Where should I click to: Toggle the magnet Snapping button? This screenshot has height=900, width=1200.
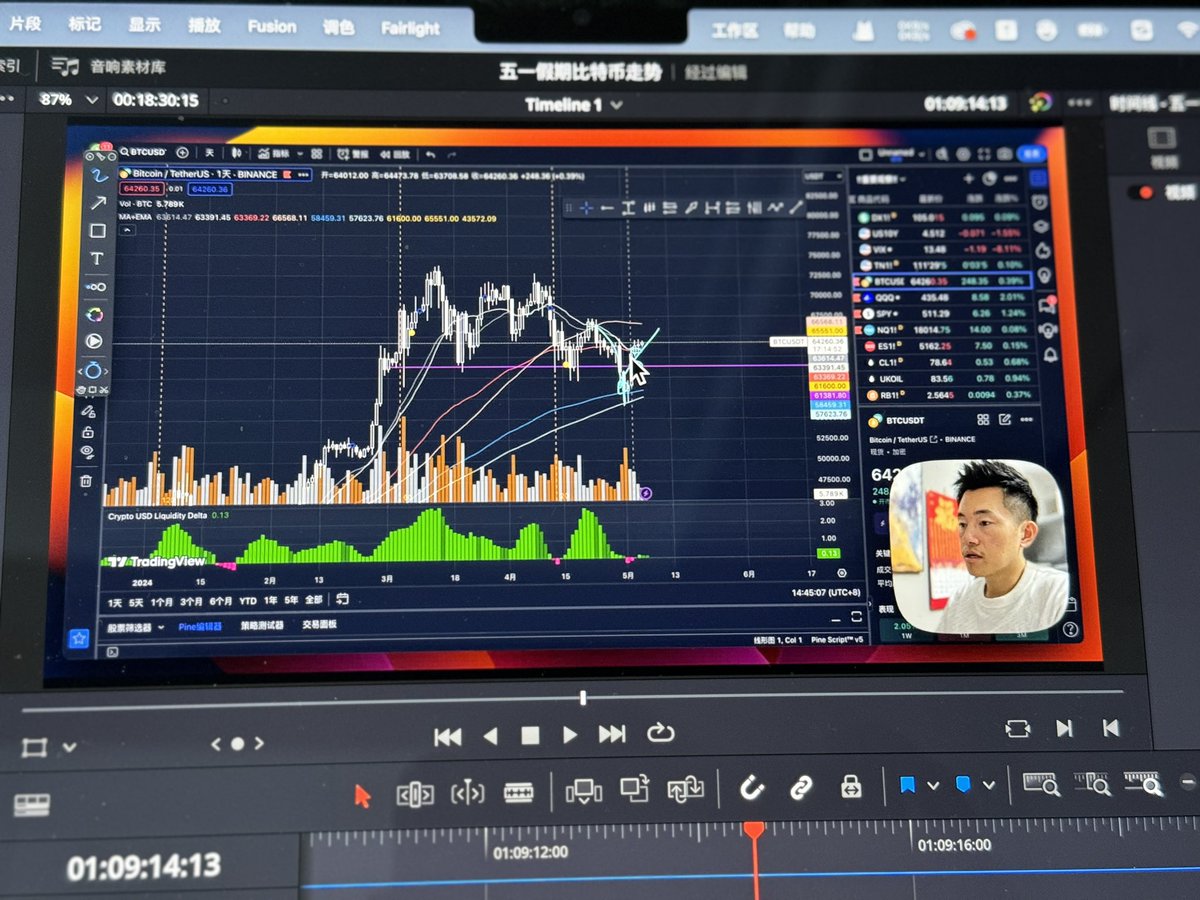point(750,789)
